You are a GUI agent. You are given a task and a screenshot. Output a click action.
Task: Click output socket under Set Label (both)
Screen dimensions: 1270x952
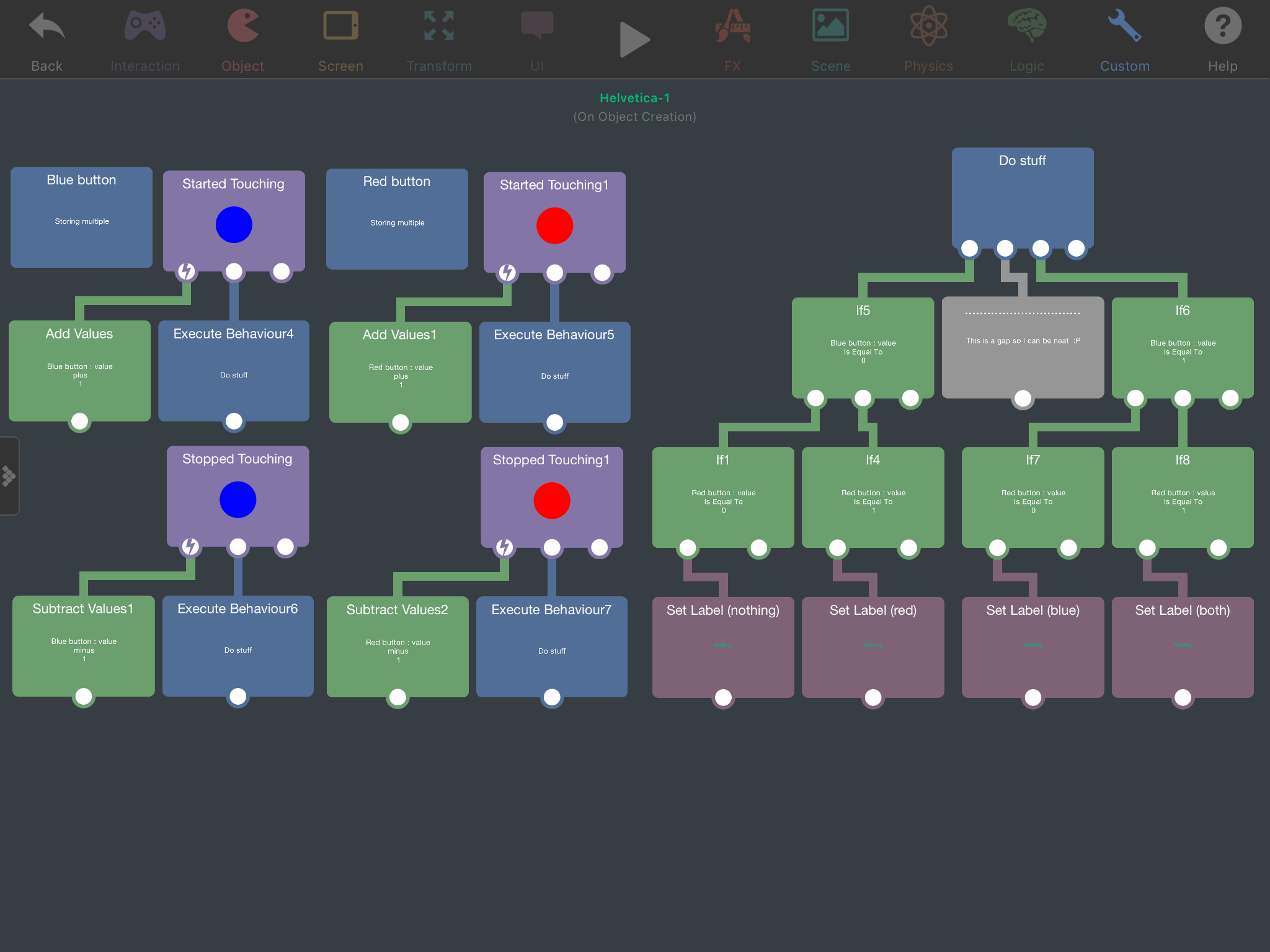(1183, 698)
